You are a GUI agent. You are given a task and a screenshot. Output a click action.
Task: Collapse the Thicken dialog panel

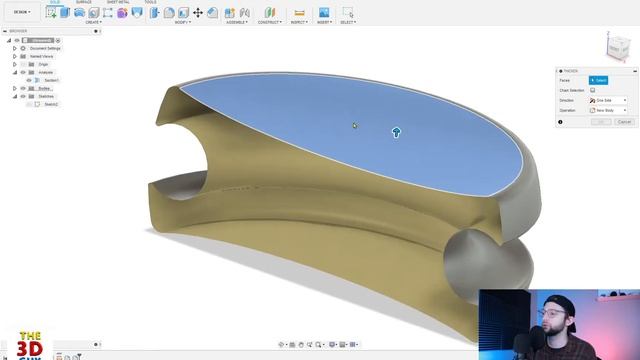(x=635, y=71)
